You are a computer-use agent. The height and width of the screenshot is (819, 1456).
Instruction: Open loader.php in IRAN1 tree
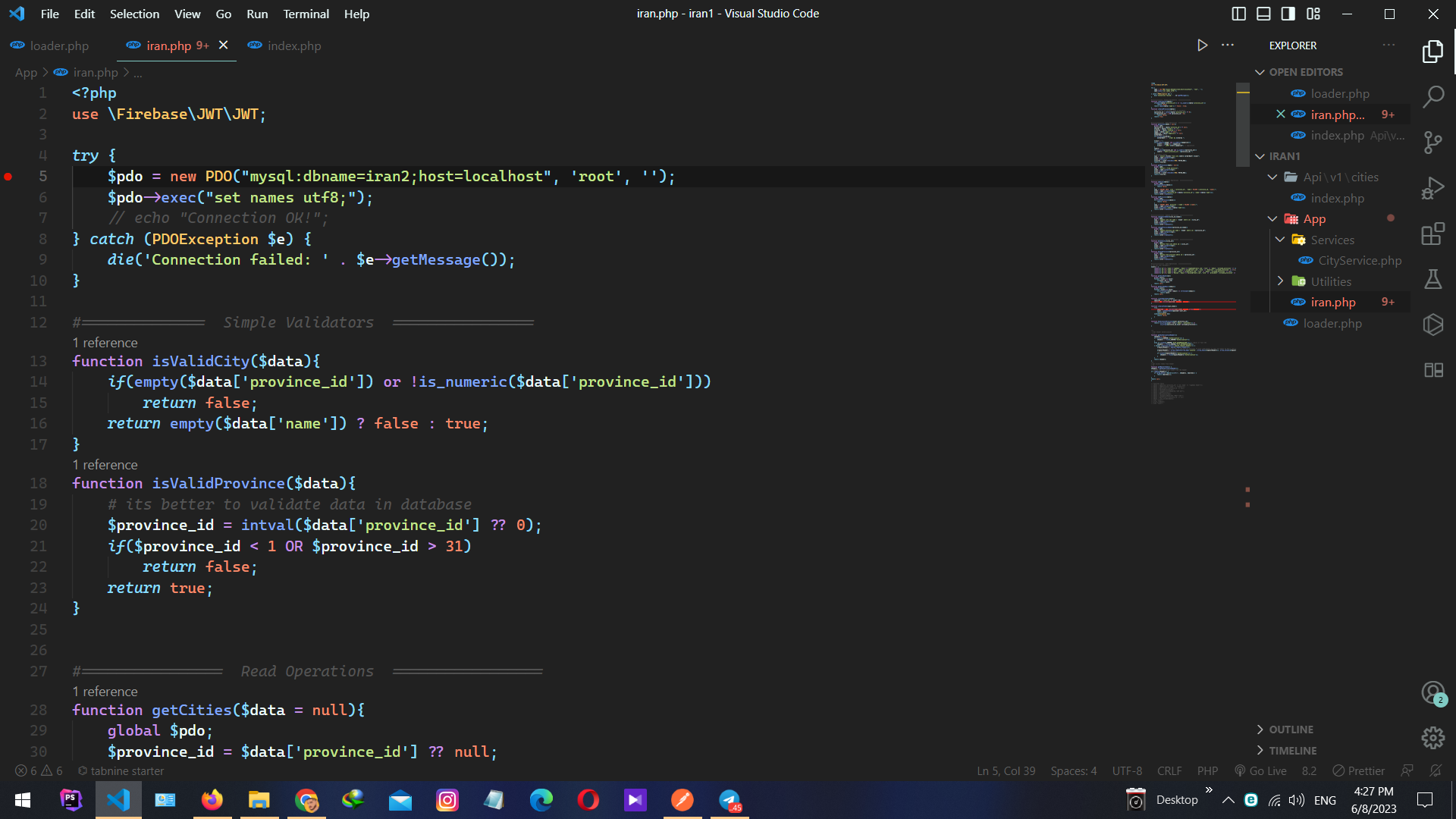[1331, 324]
